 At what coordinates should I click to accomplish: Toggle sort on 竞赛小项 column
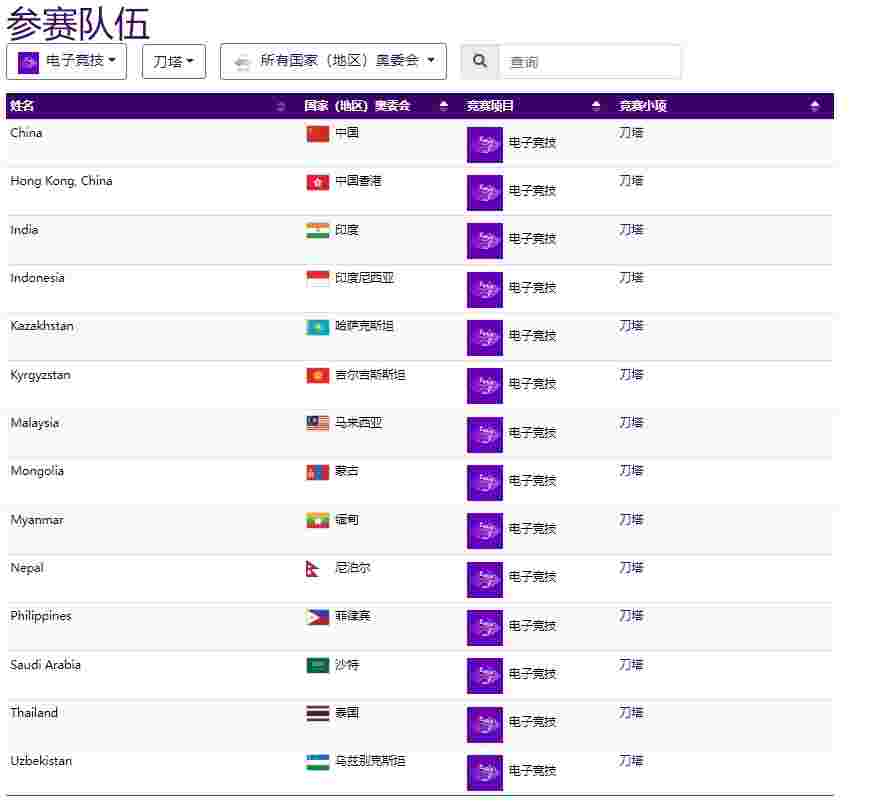(x=815, y=106)
